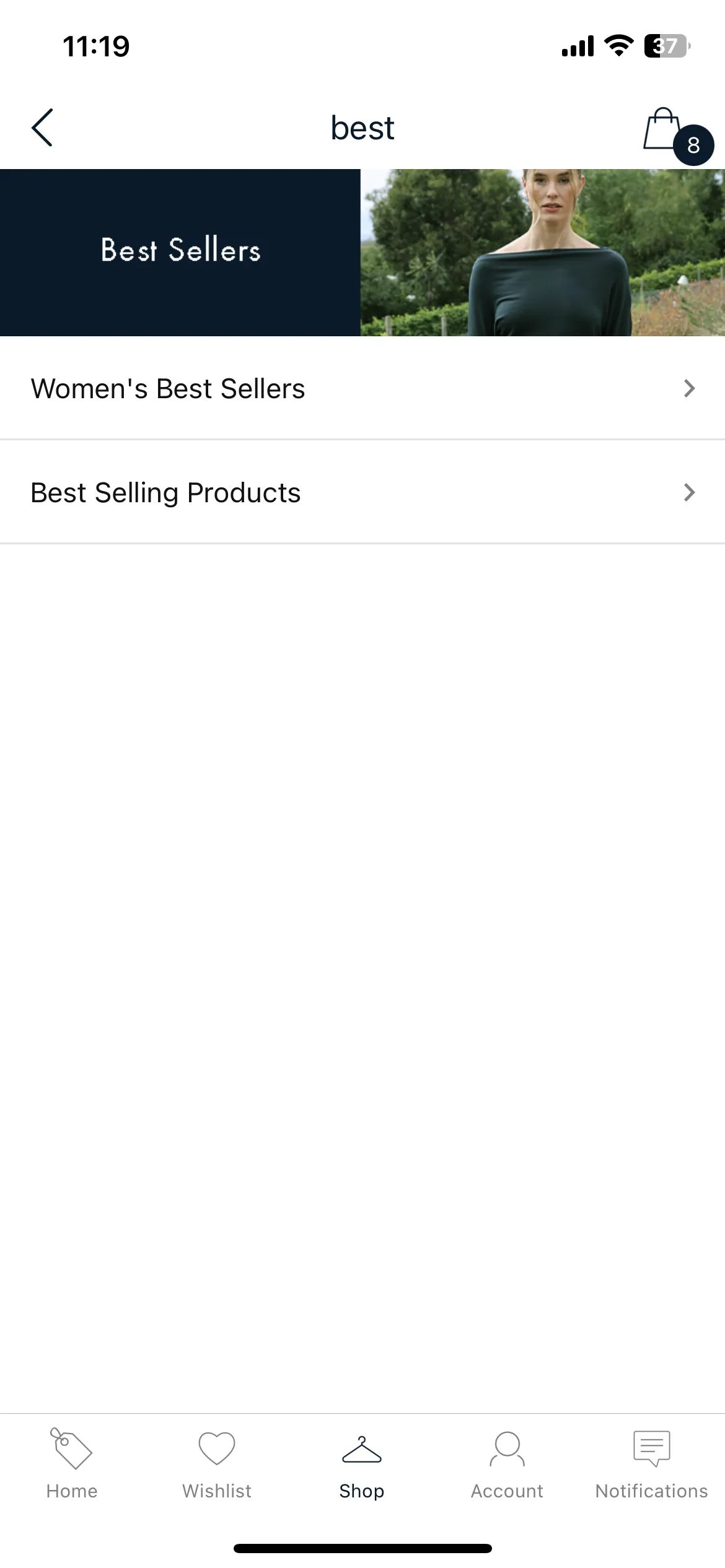Switch to the Wishlist tab label
This screenshot has width=725, height=1568.
217,1491
